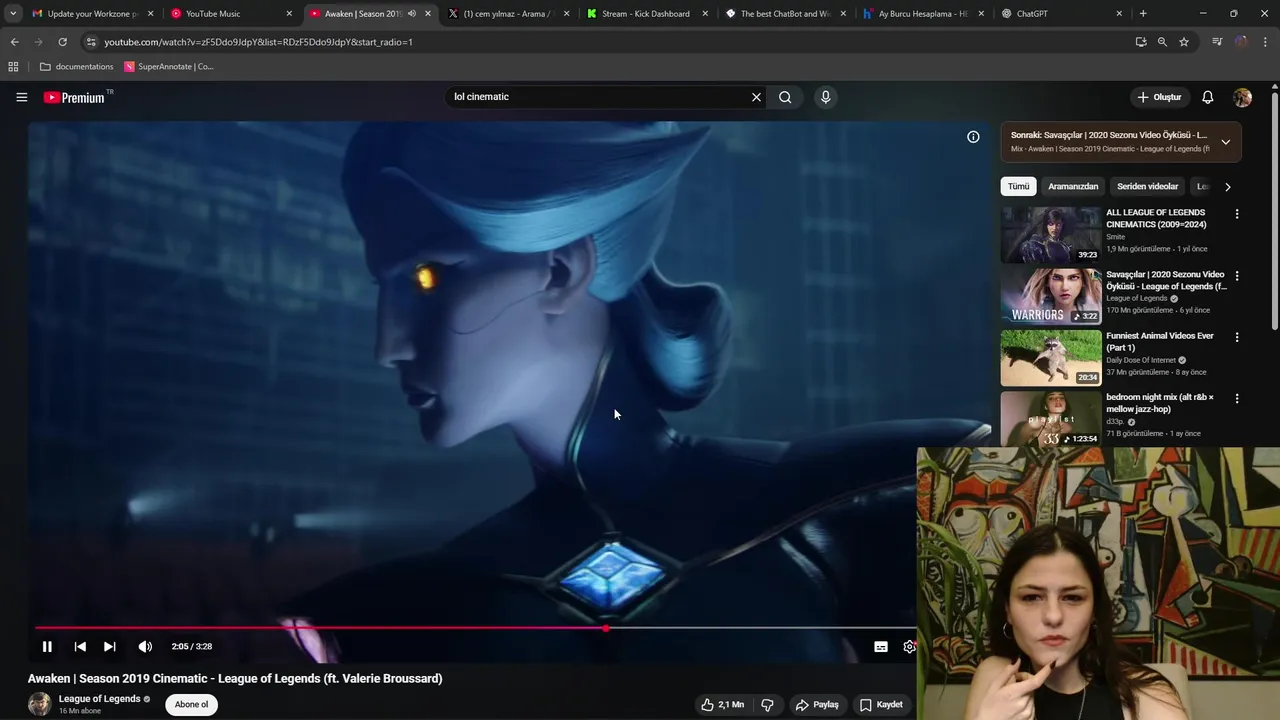
Task: Show the video info card icon
Action: click(973, 137)
